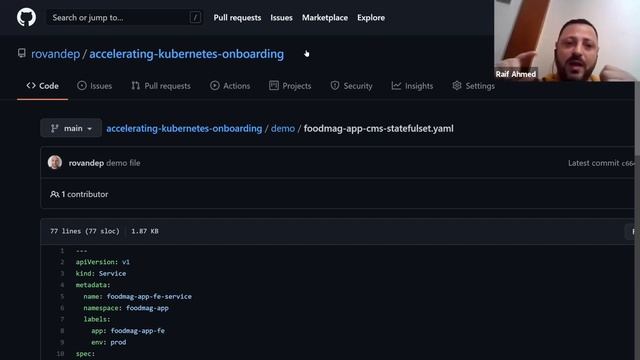This screenshot has height=360, width=640.
Task: Open the repository Settings tab
Action: click(473, 86)
